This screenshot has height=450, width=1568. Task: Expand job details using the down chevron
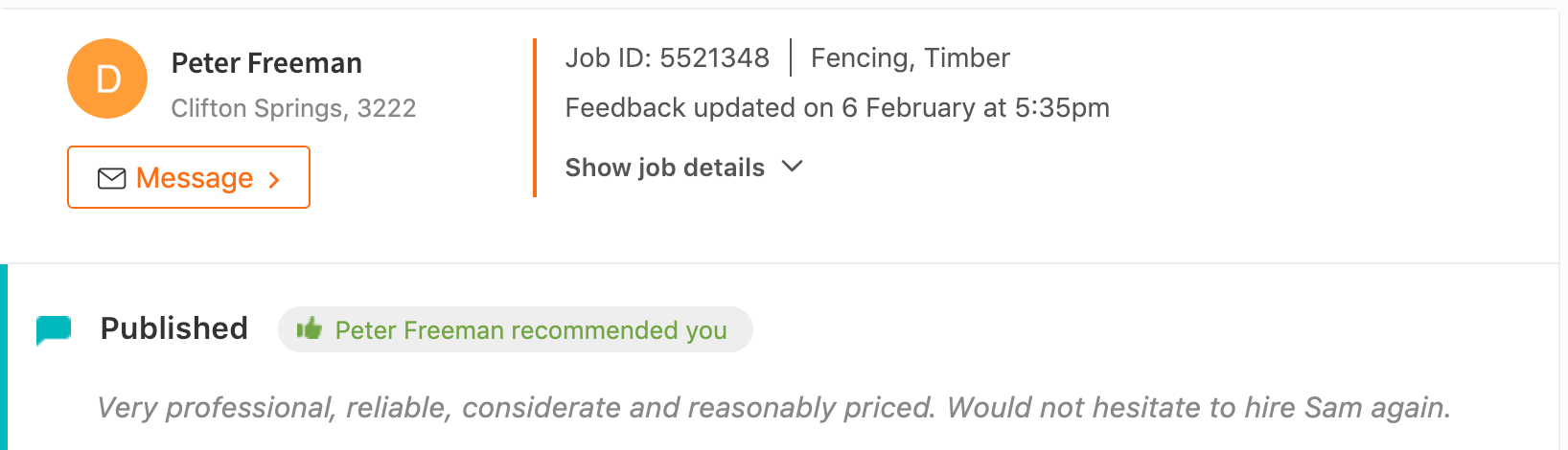792,167
